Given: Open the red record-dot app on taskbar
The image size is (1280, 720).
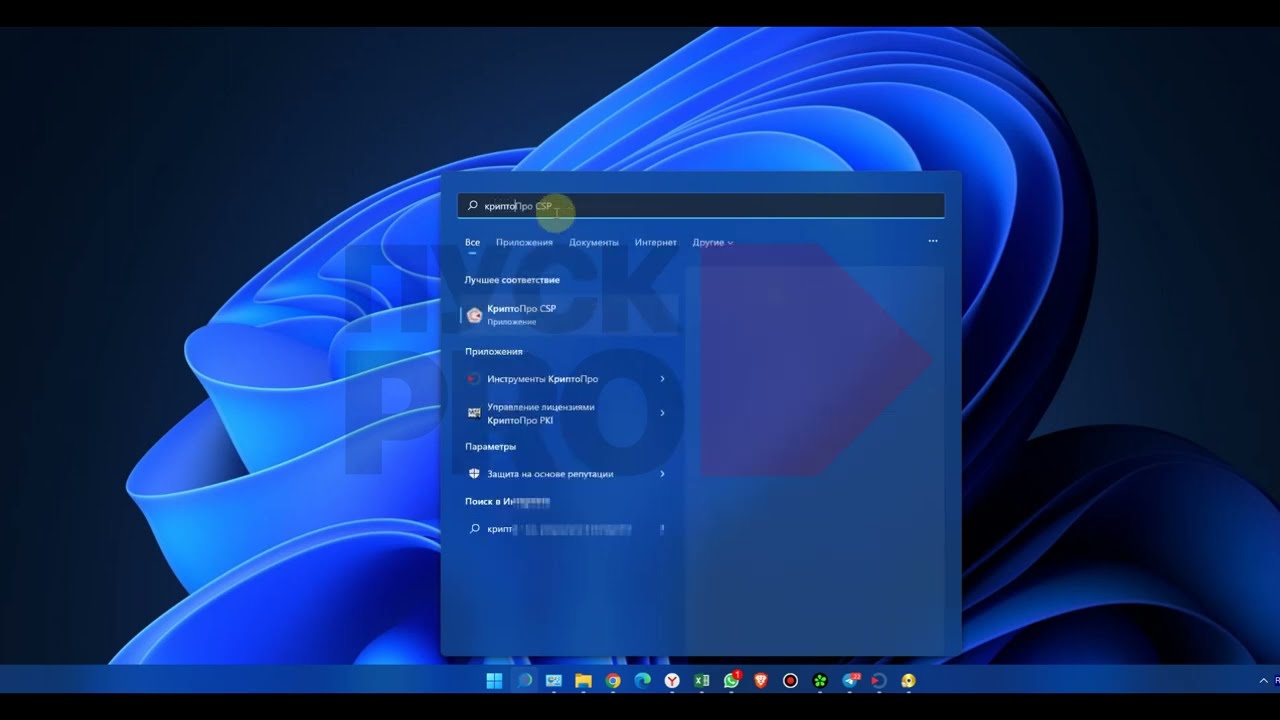Looking at the screenshot, I should coord(790,681).
